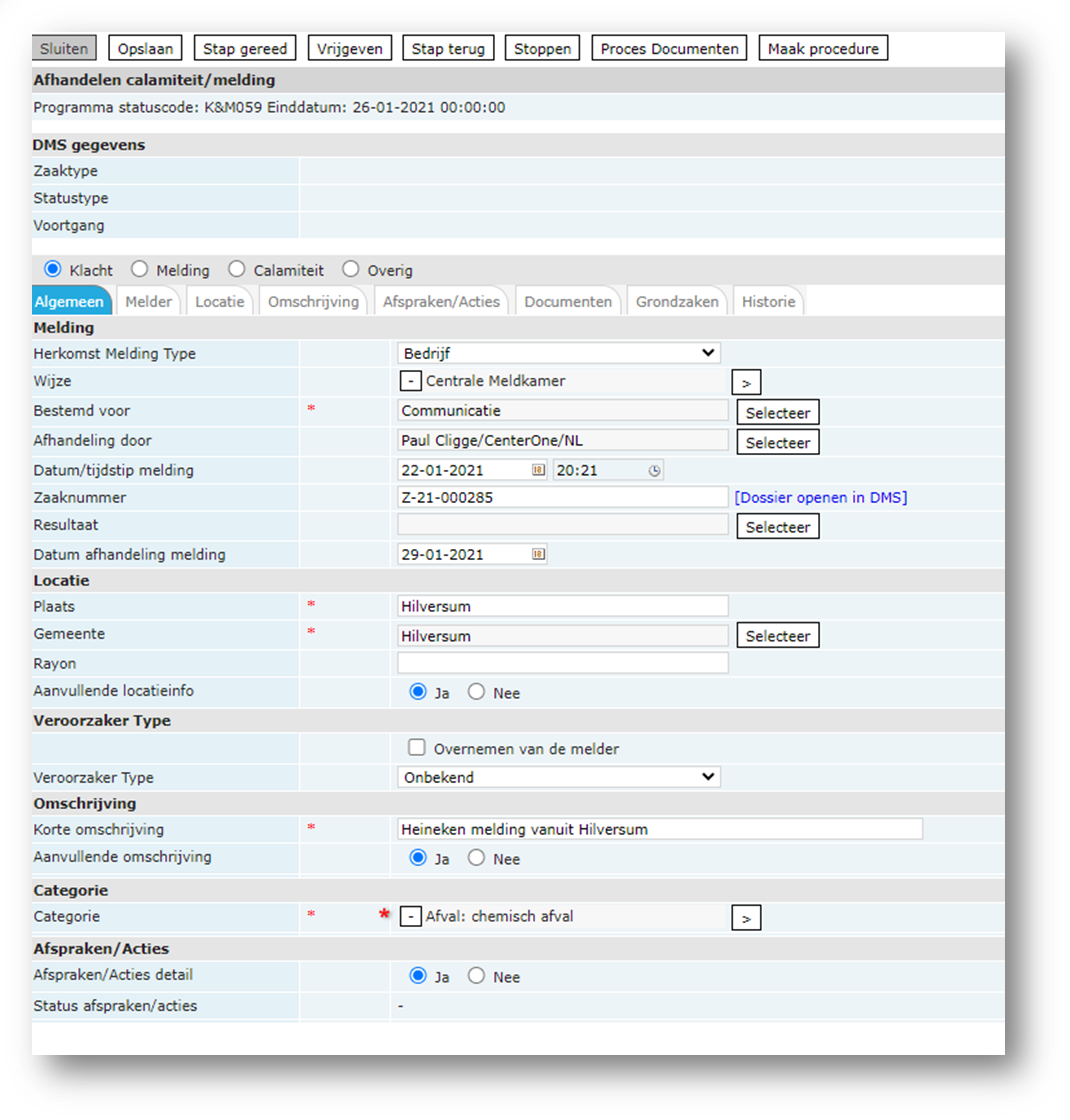This screenshot has width=1070, height=1120.
Task: Click the Korte omschrijving text field
Action: tap(659, 829)
